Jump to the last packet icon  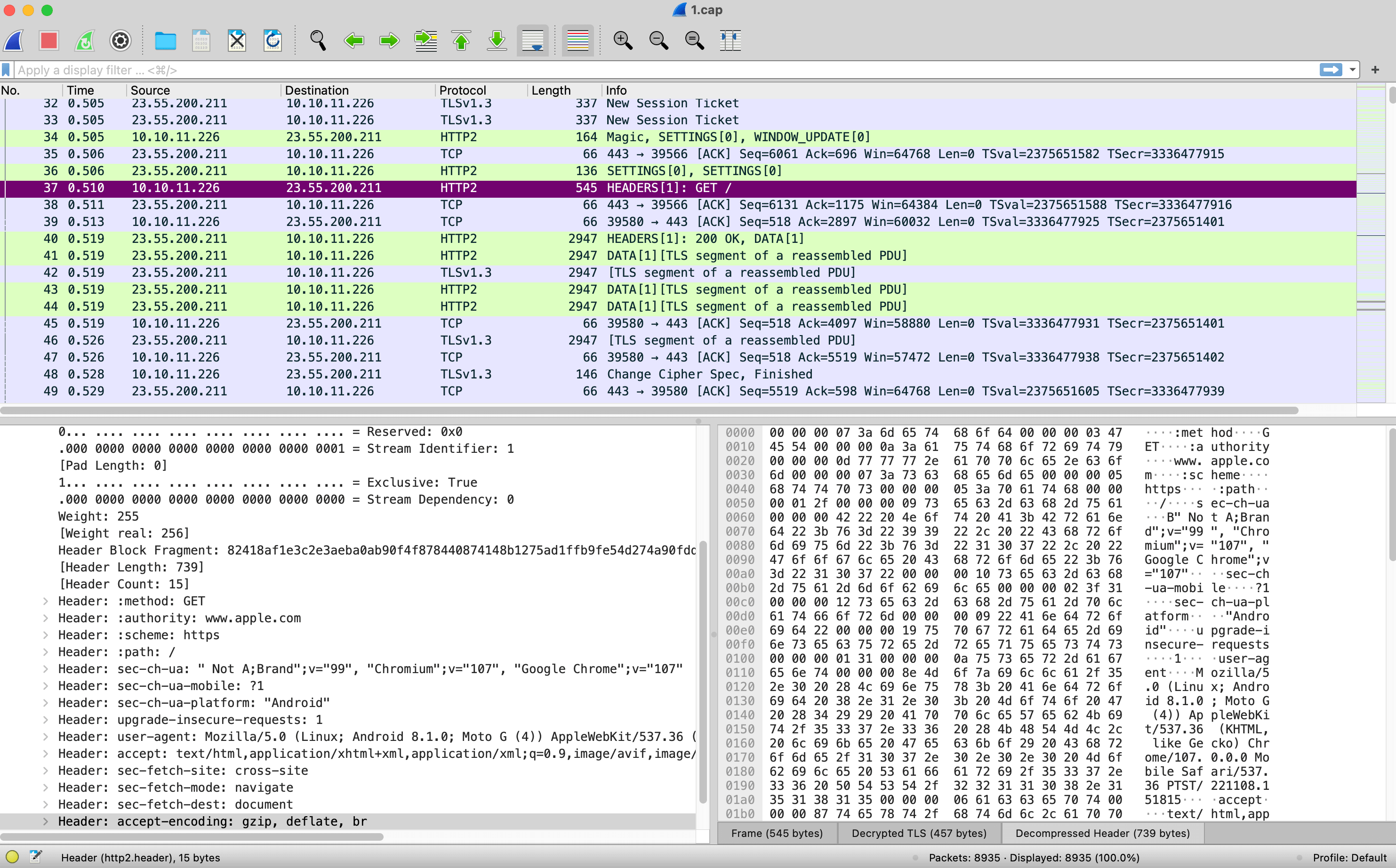497,41
